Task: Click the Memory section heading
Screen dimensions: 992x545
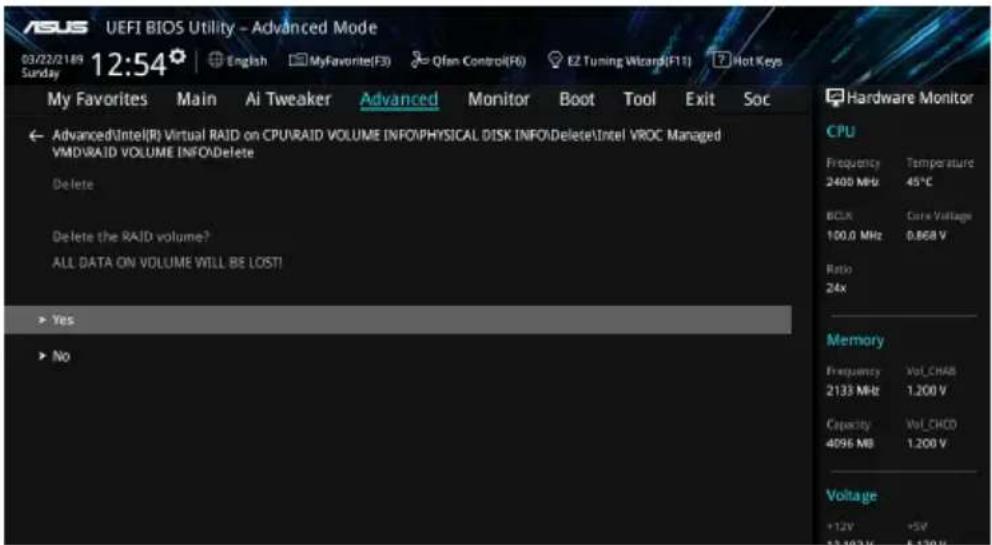Action: pos(855,341)
